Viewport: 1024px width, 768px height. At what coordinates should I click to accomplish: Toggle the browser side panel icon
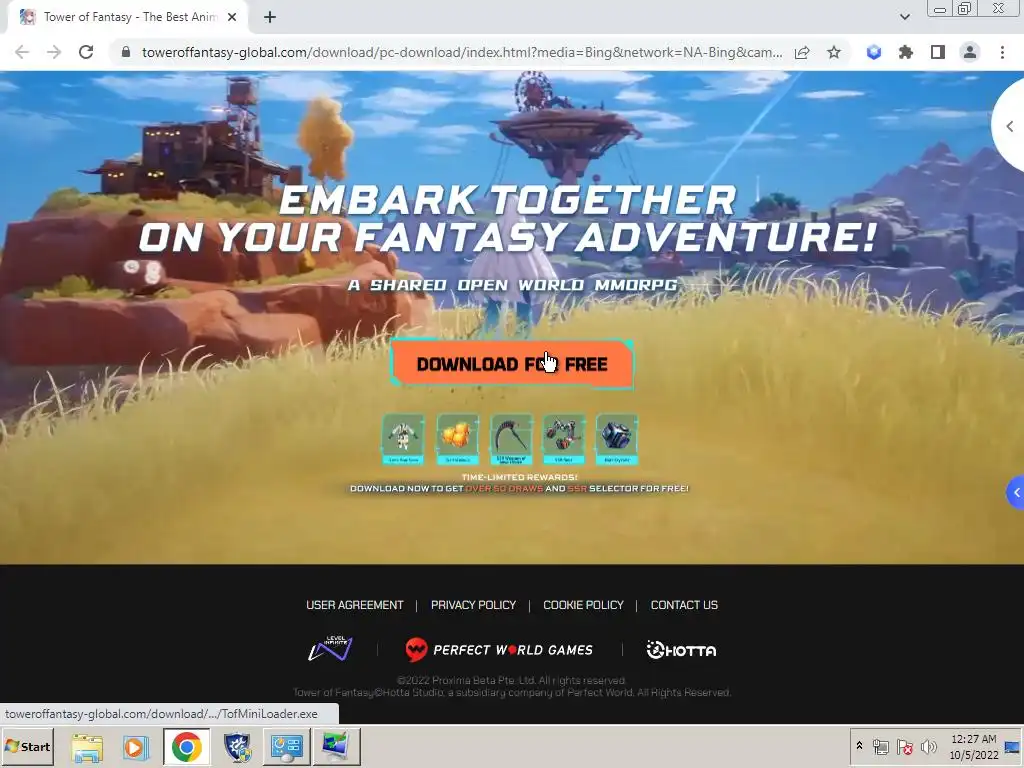(938, 52)
